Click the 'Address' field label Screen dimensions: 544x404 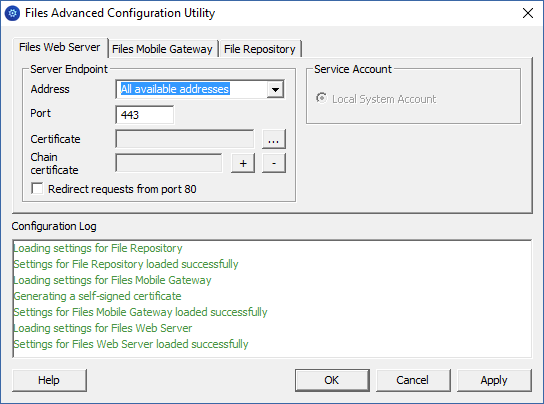(50, 89)
